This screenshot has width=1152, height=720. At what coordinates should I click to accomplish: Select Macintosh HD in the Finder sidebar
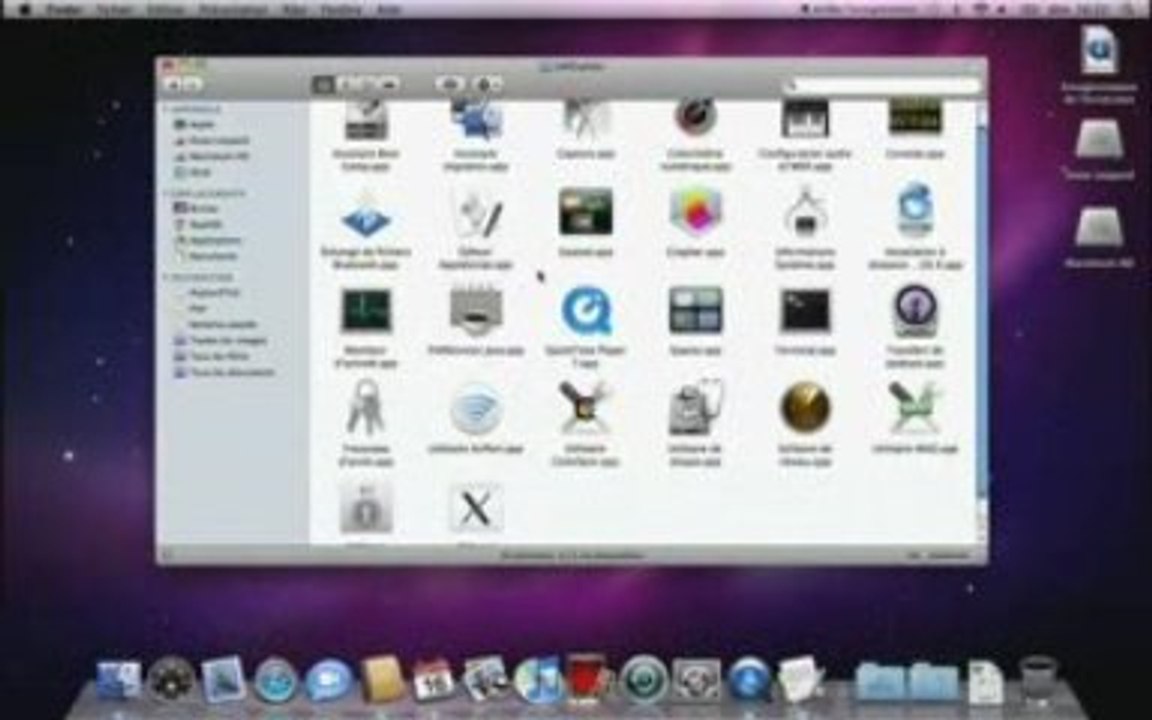pyautogui.click(x=212, y=156)
